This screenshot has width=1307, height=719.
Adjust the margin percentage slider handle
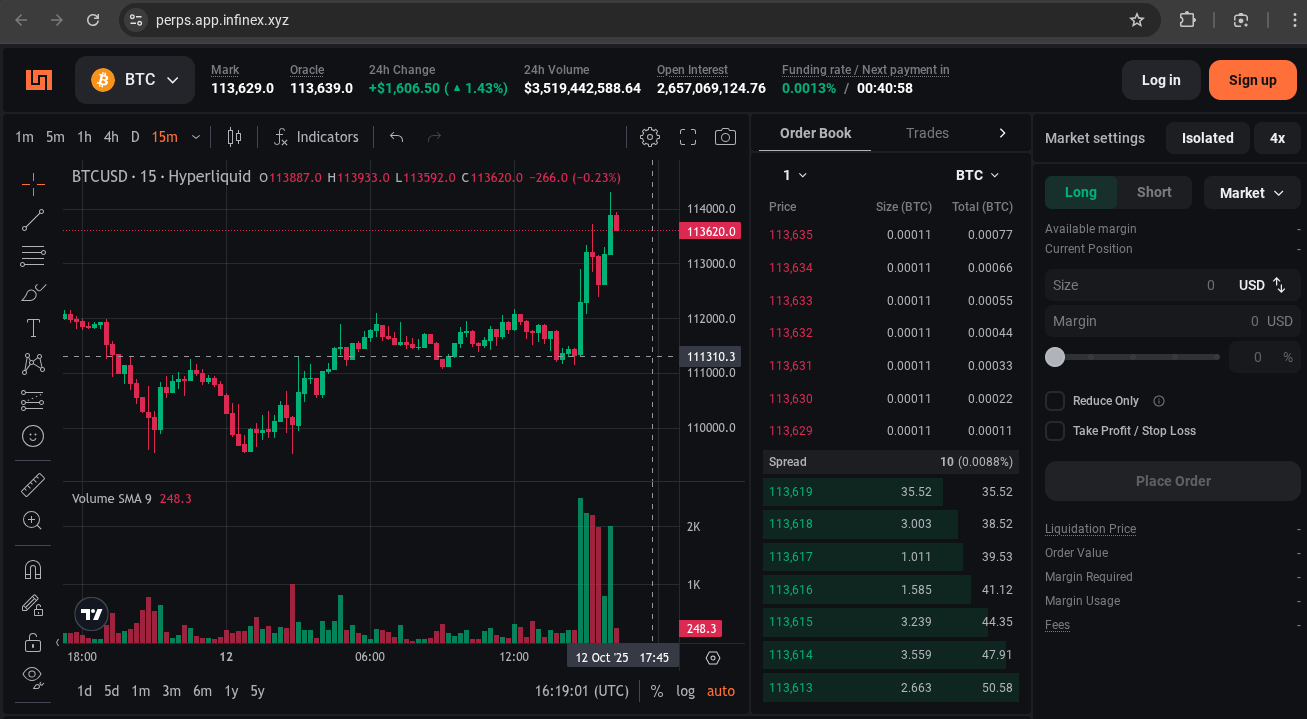click(x=1055, y=357)
